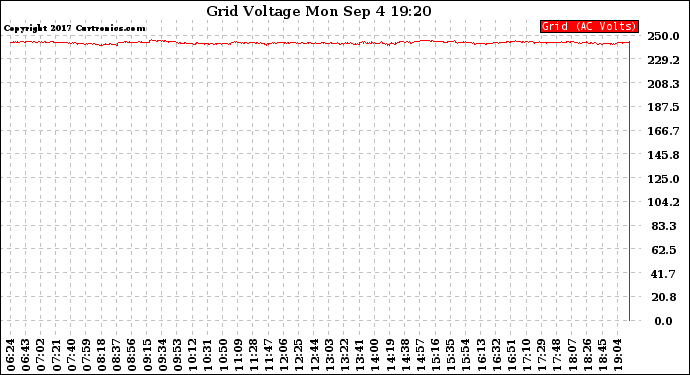690x375 pixels.
Task: Click the 15:54 time axis label
Action: point(466,355)
